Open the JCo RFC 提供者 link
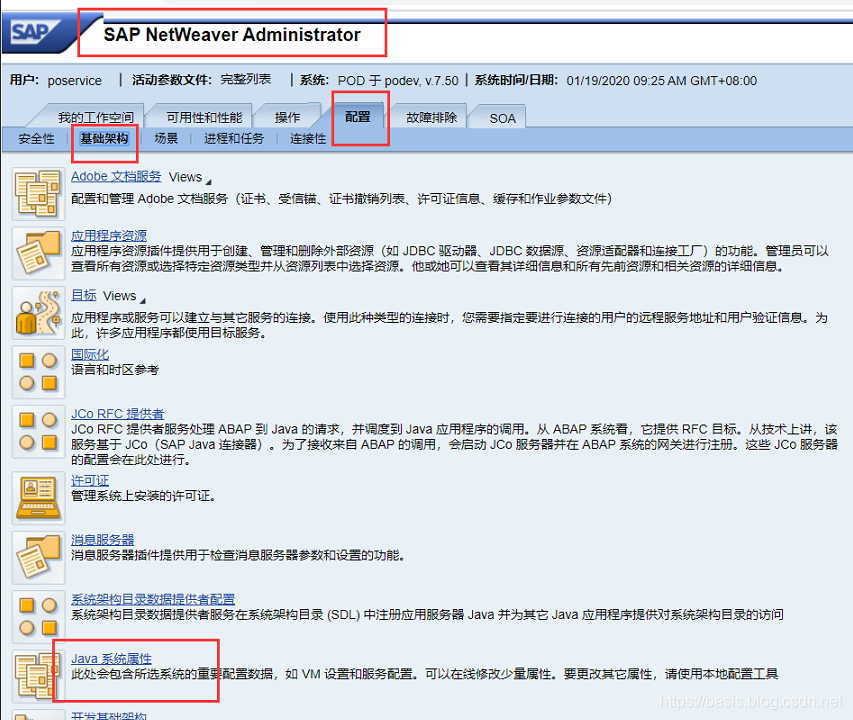 [118, 413]
